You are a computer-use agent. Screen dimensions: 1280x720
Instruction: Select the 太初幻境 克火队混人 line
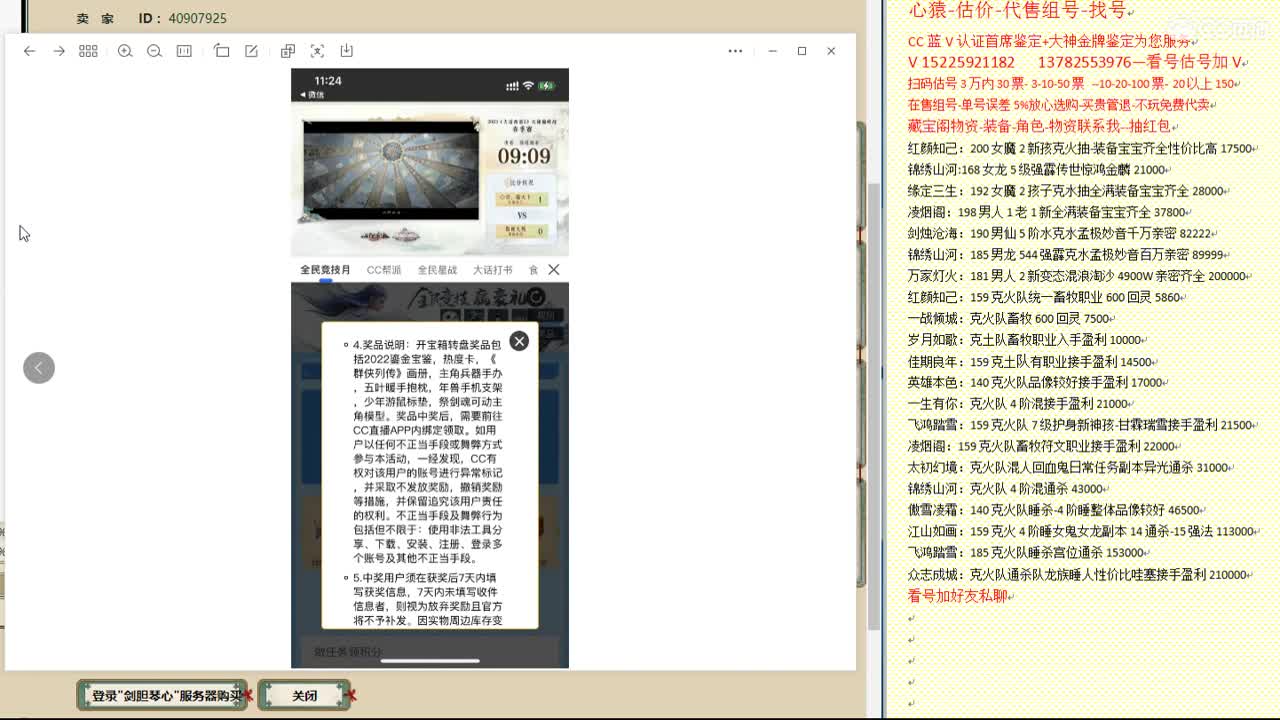pos(1068,467)
